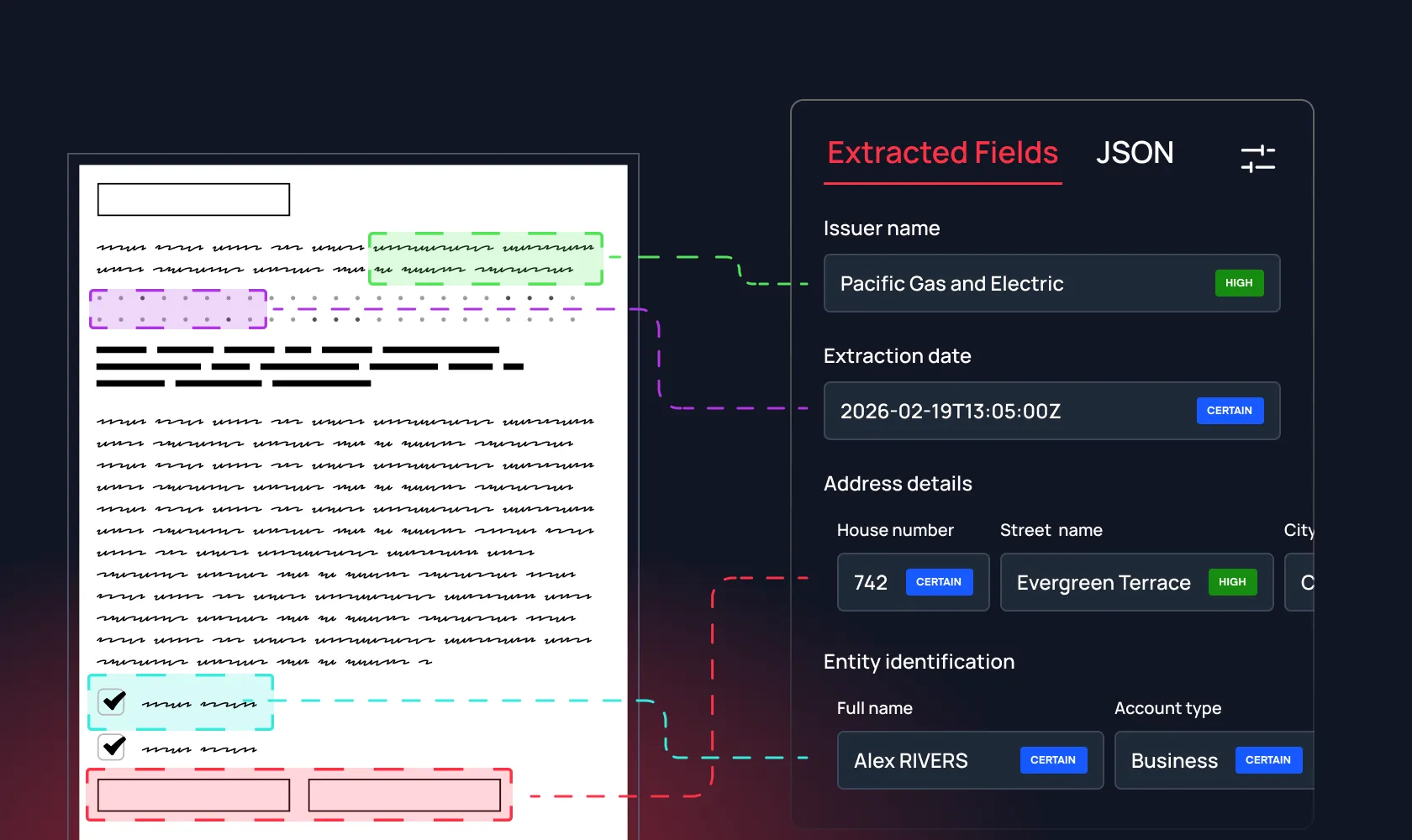Image resolution: width=1412 pixels, height=840 pixels.
Task: Select the Extracted Fields tab
Action: pos(942,154)
